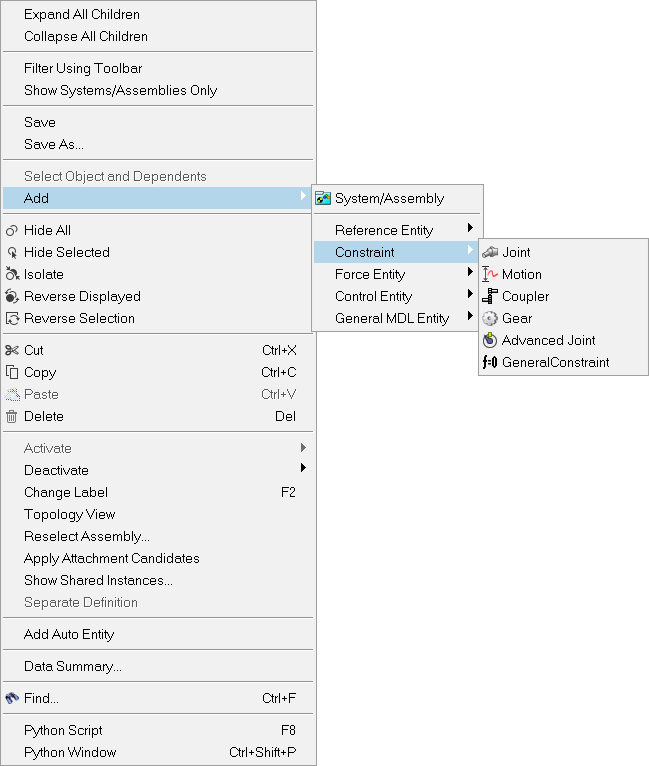Select Save As... from the menu
Screen dimensions: 649x766
54,144
